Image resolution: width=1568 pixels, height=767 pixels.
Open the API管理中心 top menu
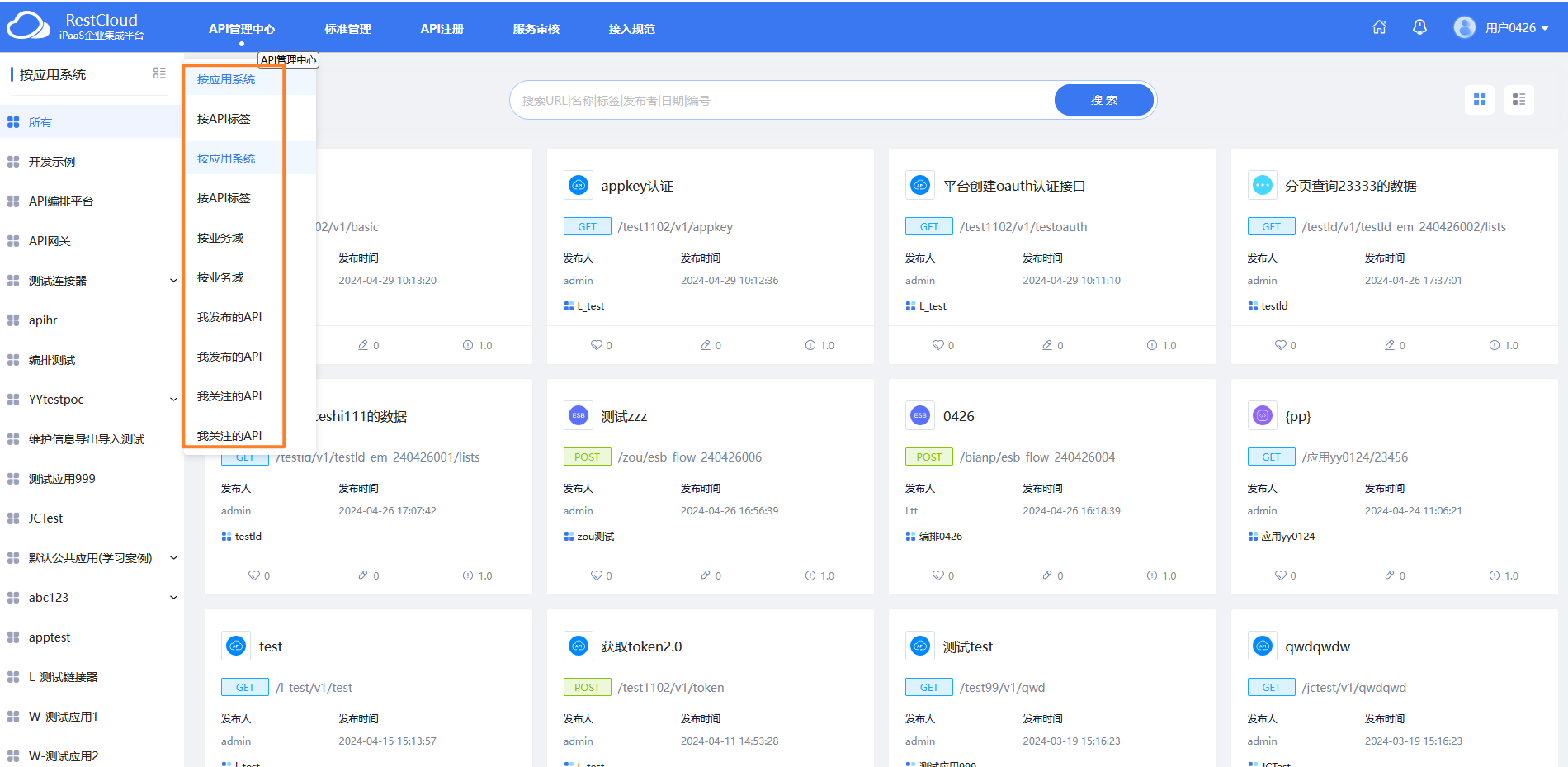(x=242, y=29)
